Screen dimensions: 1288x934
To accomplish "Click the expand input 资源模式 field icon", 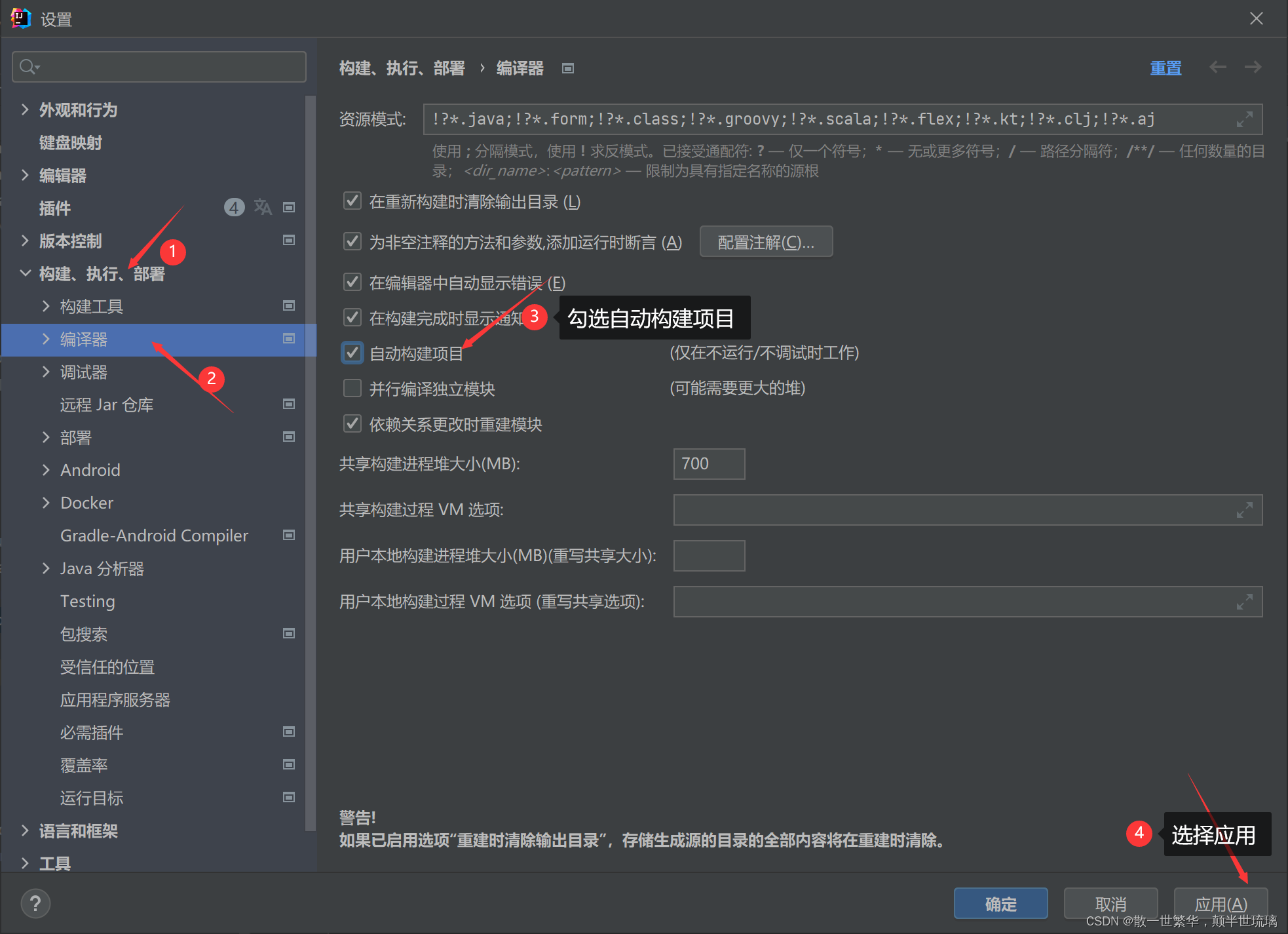I will pos(1245,119).
